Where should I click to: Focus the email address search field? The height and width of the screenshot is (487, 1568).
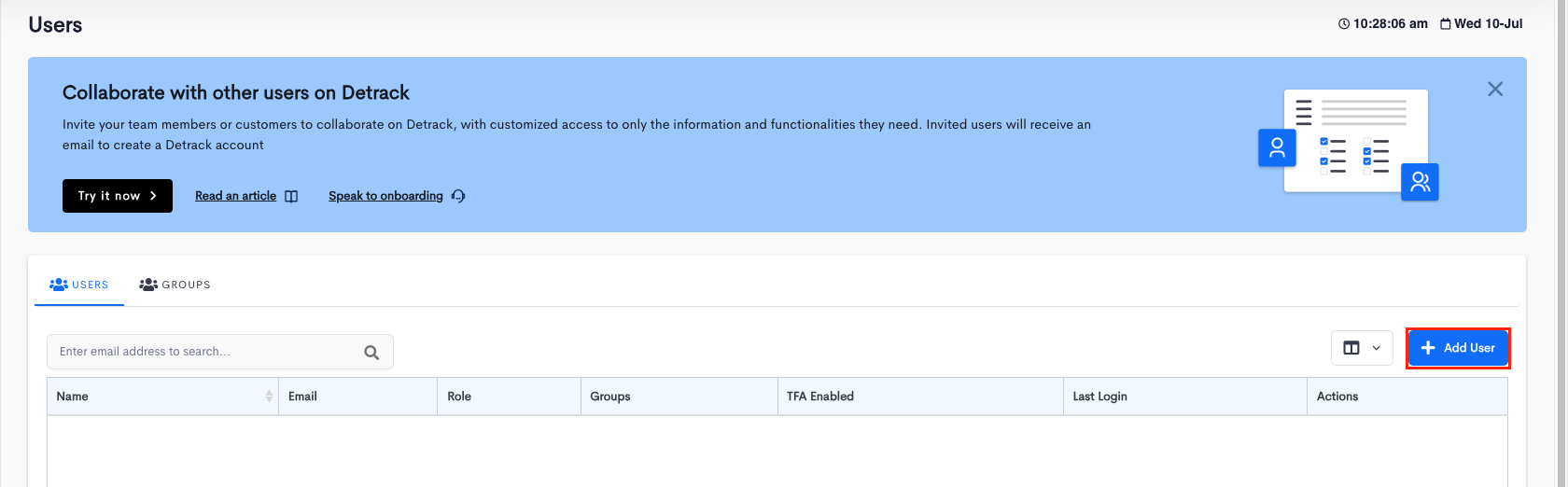pyautogui.click(x=220, y=352)
